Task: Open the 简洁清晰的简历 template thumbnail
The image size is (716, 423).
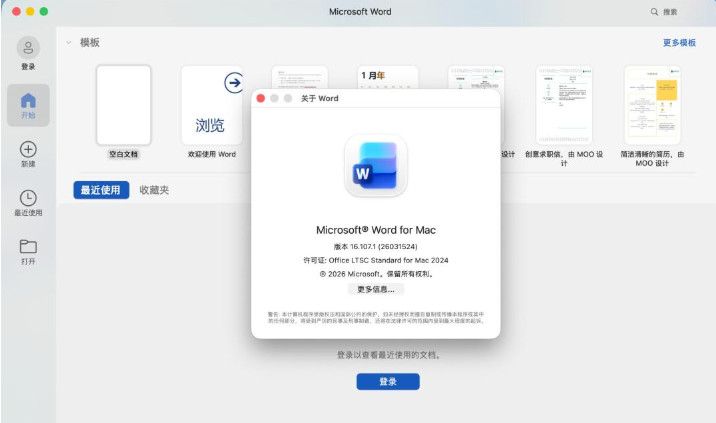Action: point(652,105)
